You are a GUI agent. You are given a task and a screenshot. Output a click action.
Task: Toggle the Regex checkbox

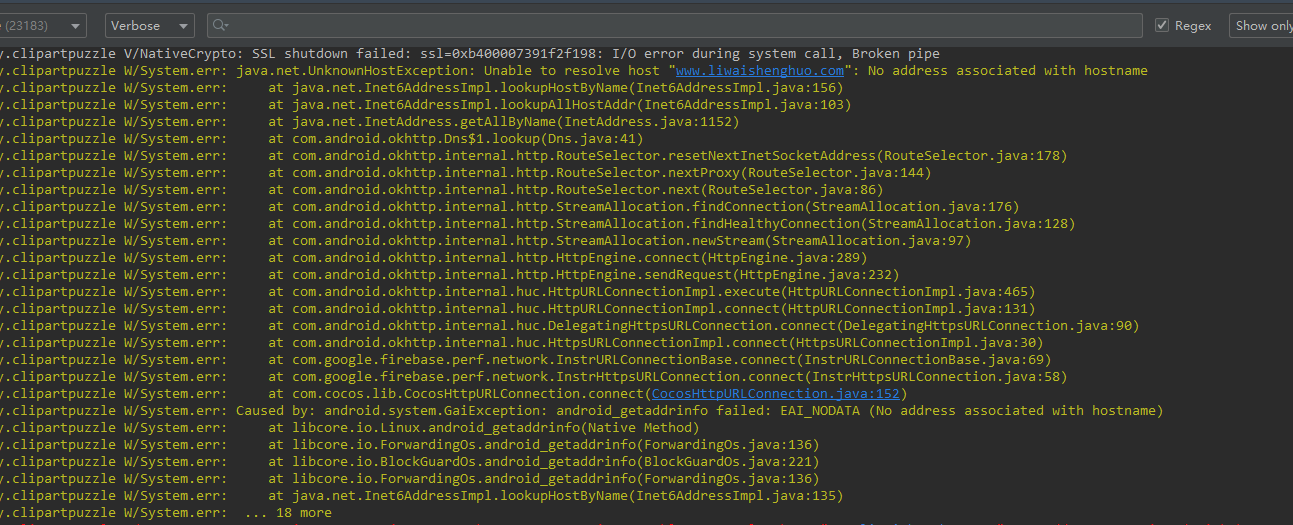(1162, 26)
